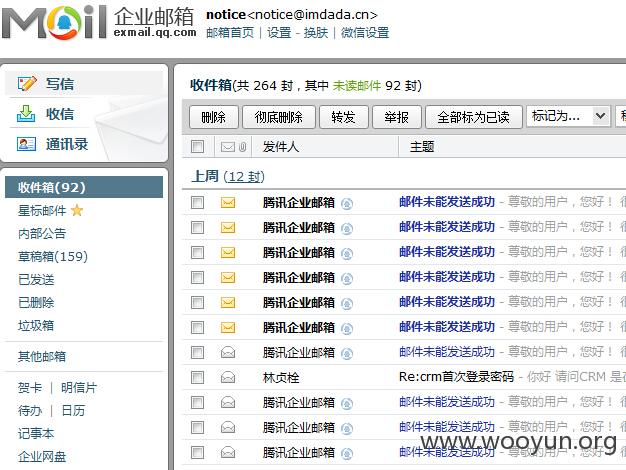Open 邮箱首页 link
The image size is (626, 470).
tap(230, 32)
